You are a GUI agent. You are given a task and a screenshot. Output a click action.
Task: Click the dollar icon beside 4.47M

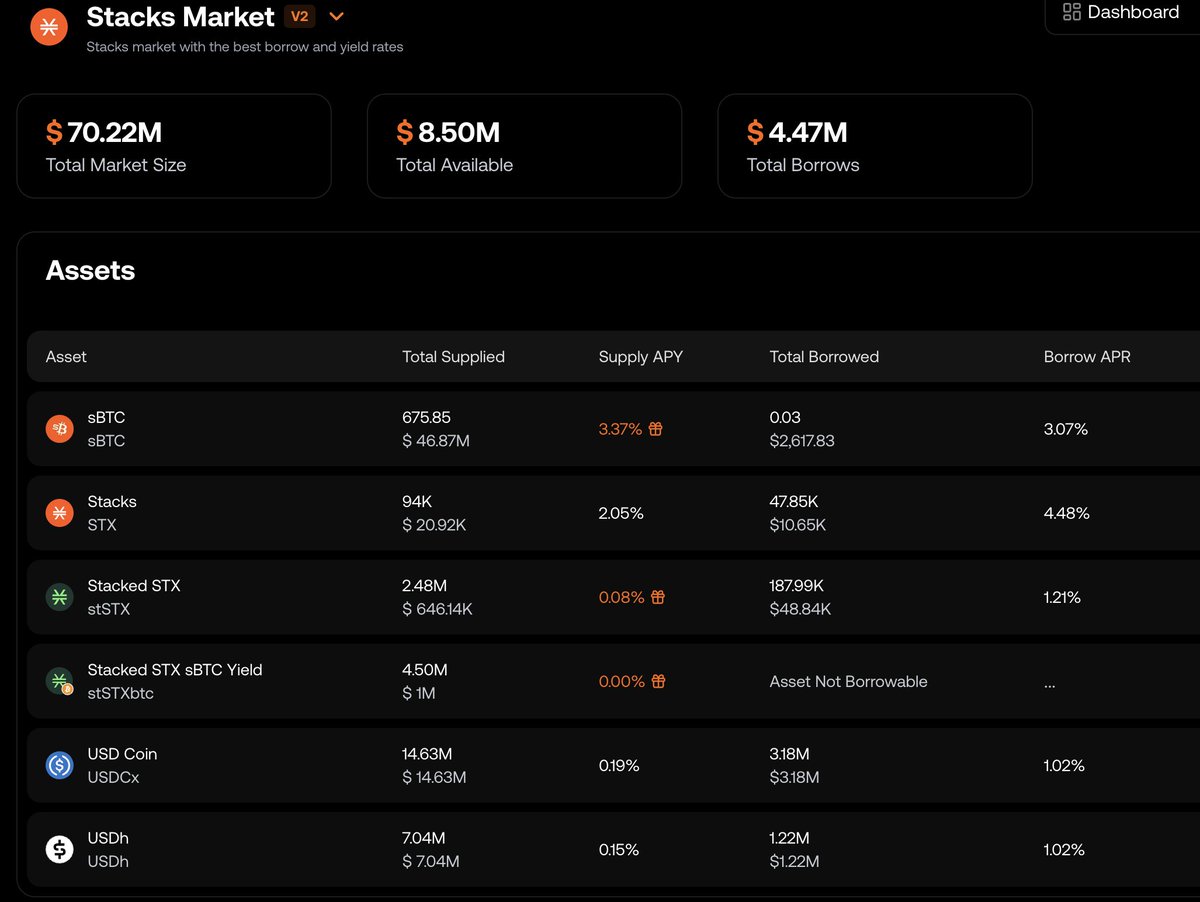[755, 132]
